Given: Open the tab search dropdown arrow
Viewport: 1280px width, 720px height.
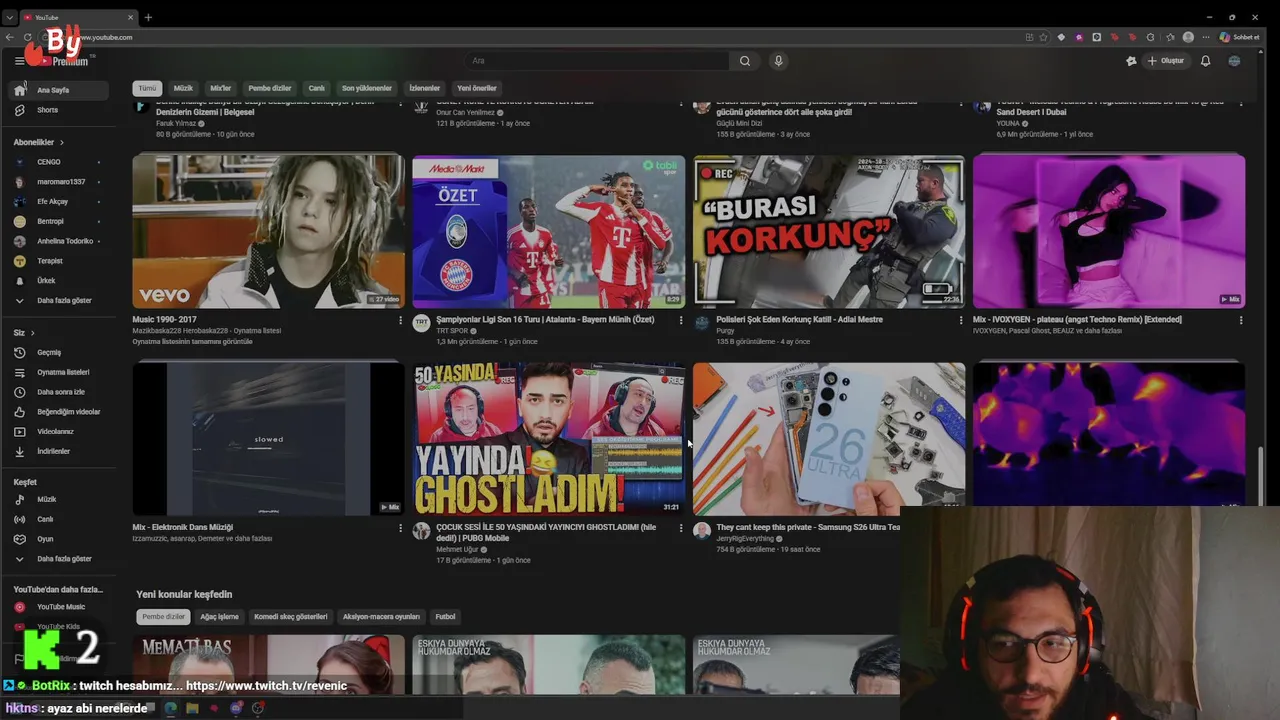Looking at the screenshot, I should 10,17.
